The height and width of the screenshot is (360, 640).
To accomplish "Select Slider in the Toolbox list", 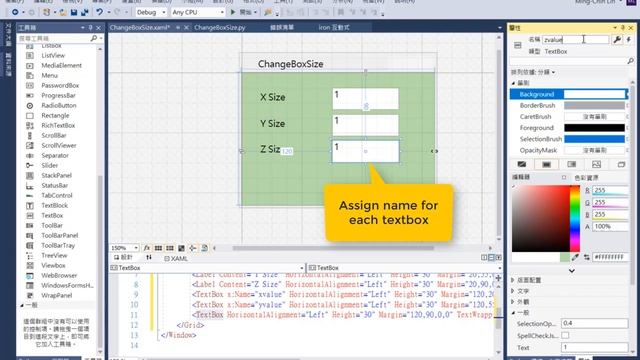I will click(49, 165).
